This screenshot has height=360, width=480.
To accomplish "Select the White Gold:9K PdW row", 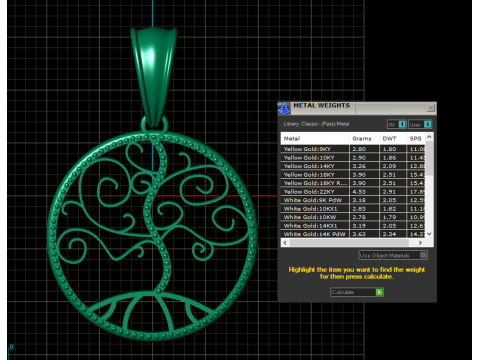I will coord(353,200).
